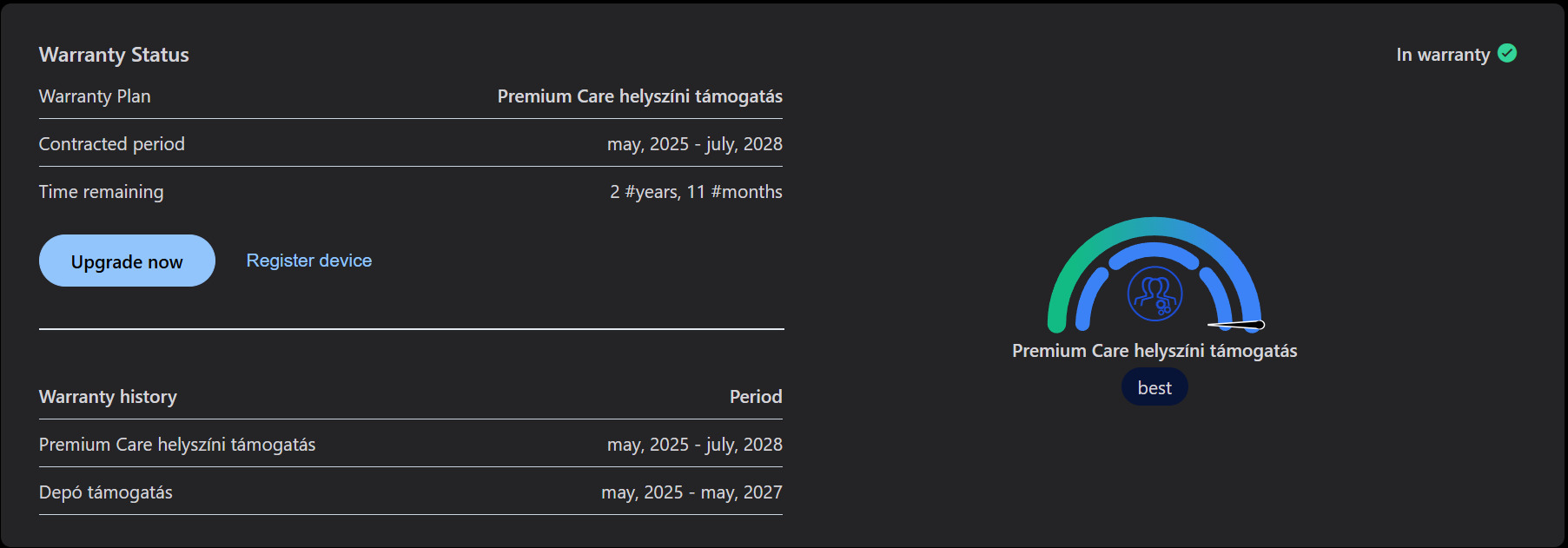The width and height of the screenshot is (1568, 548).
Task: Click the Warranty Status heading
Action: [x=114, y=55]
